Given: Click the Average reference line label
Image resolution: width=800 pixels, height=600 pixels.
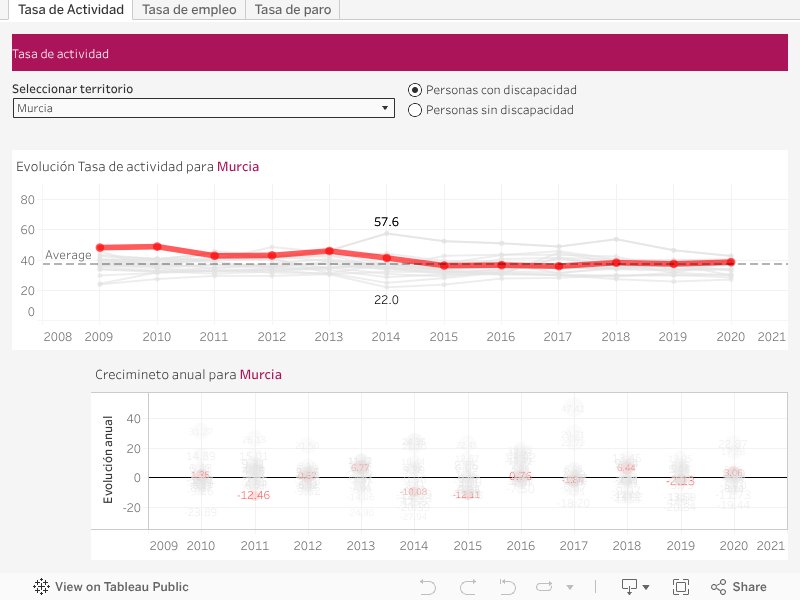Looking at the screenshot, I should coord(68,255).
